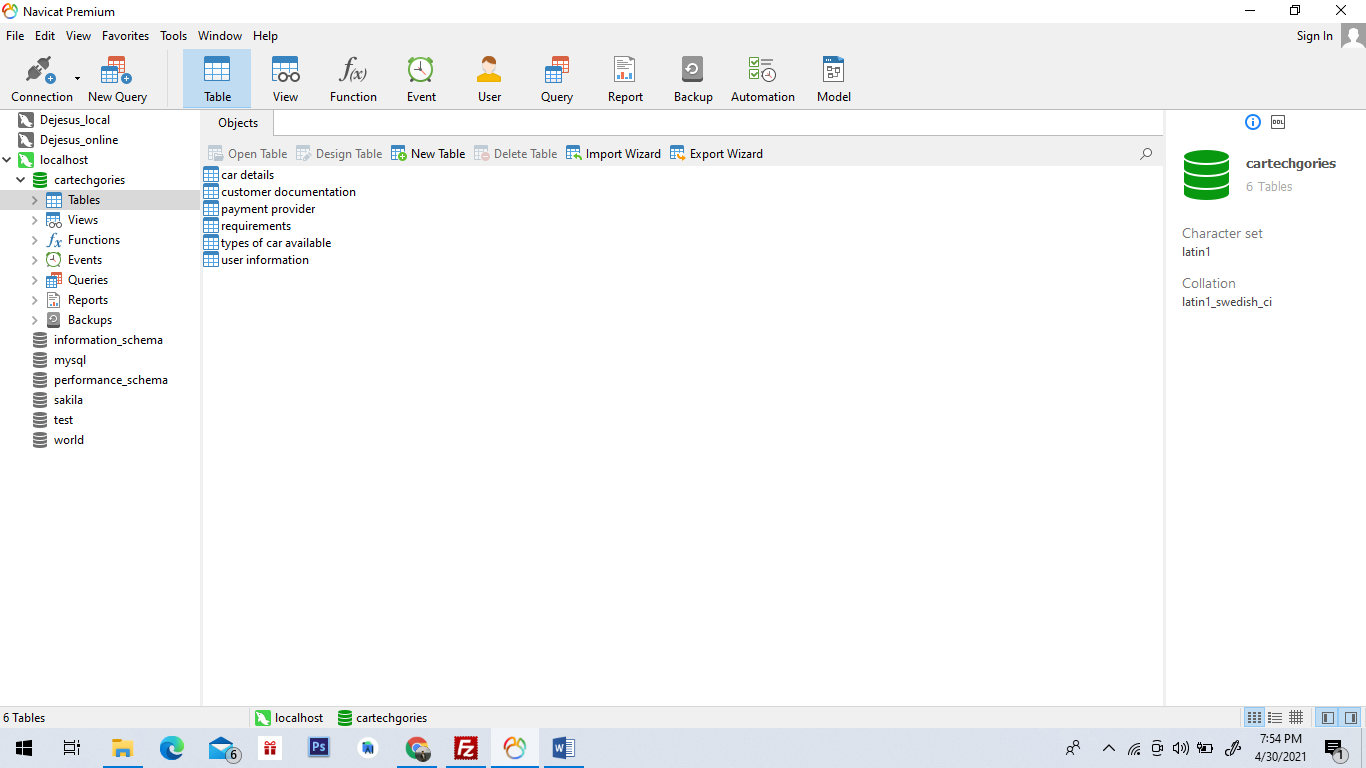1366x768 pixels.
Task: Open the Connection dropdown arrow
Action: pos(77,79)
